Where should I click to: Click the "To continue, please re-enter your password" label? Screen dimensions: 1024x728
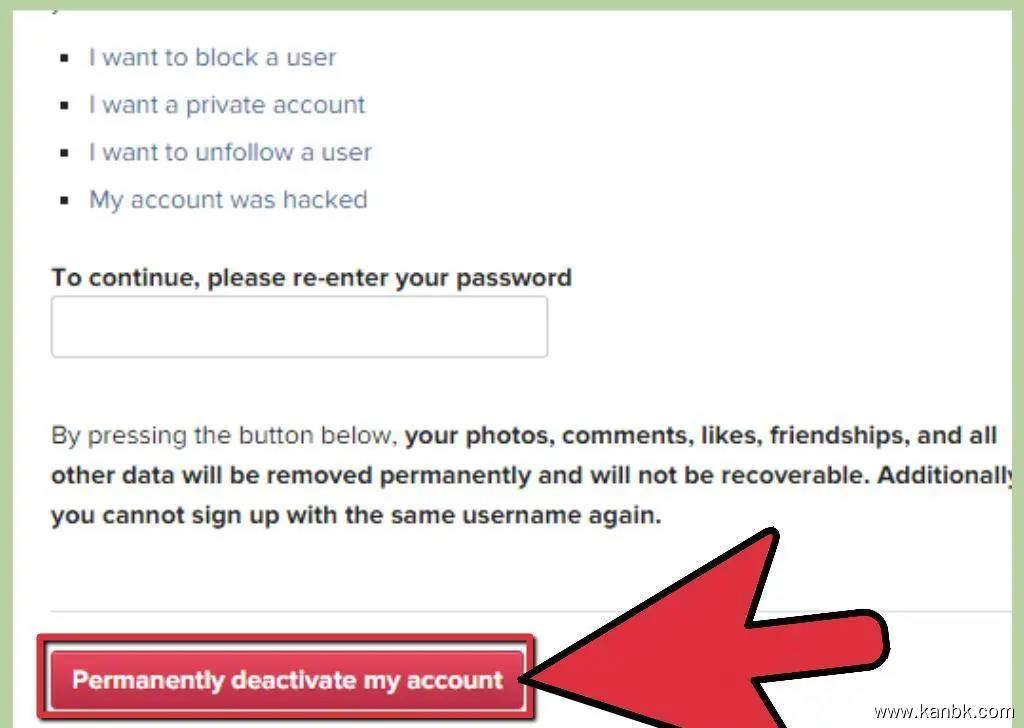click(x=311, y=277)
